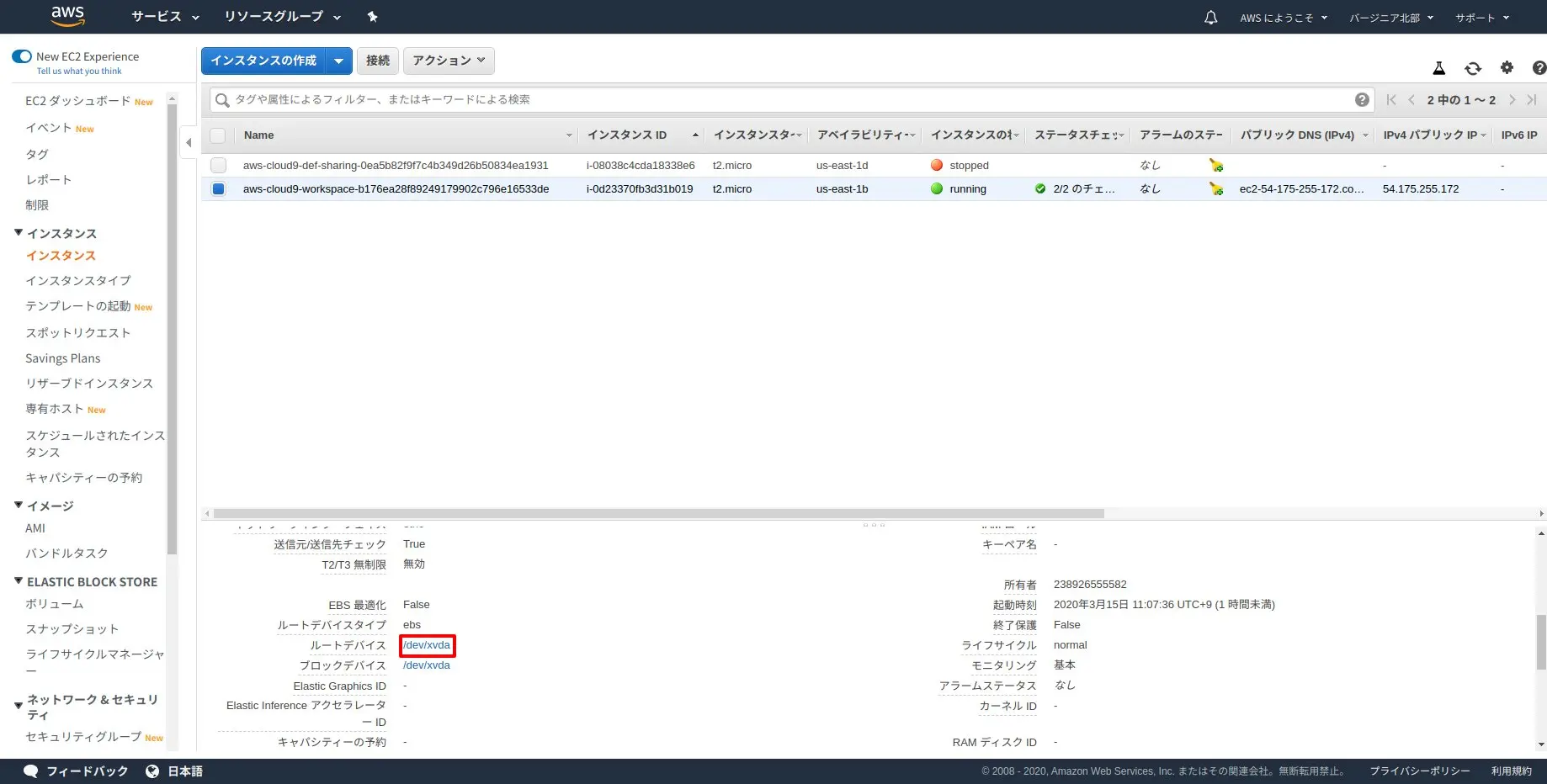Image resolution: width=1547 pixels, height=784 pixels.
Task: Click the 接続 button
Action: click(378, 61)
